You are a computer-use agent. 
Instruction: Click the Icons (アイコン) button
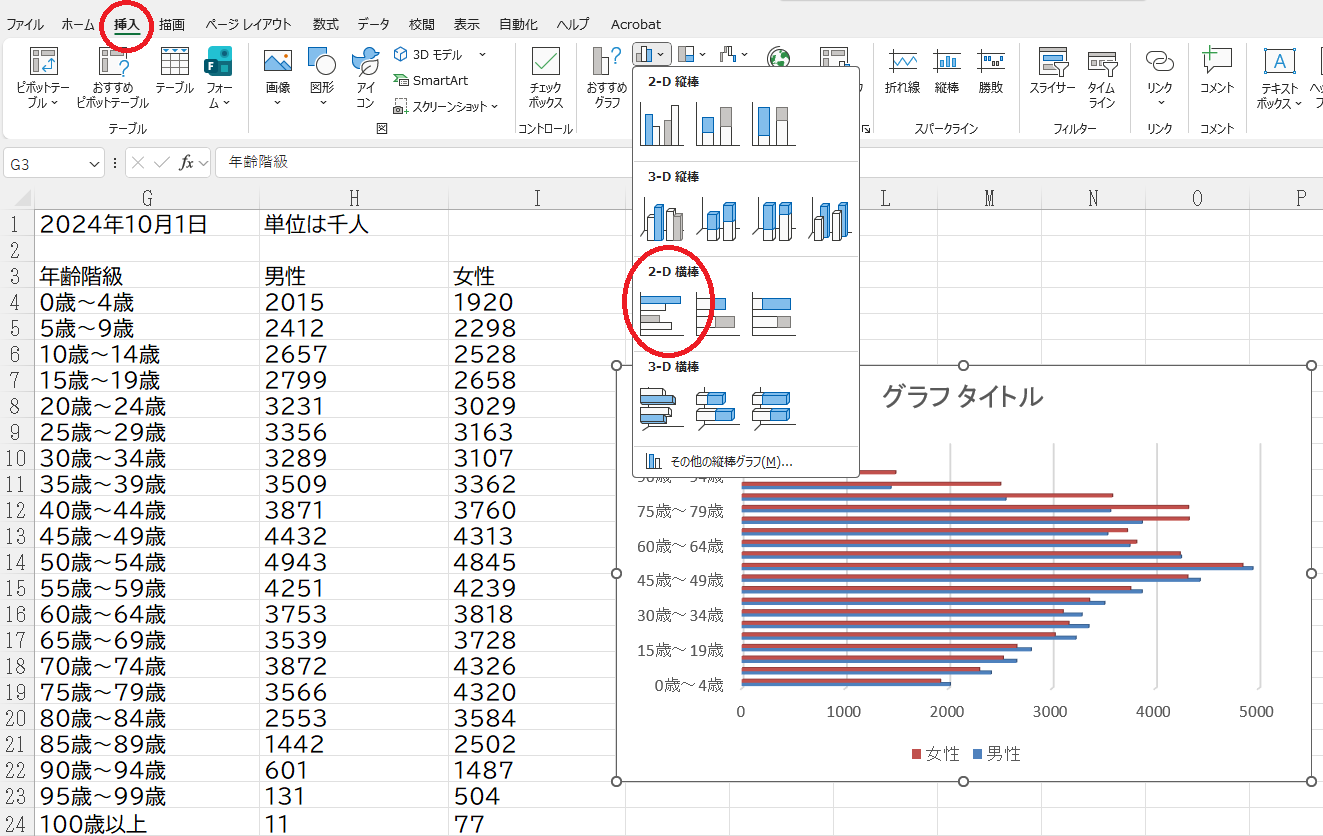coord(365,77)
